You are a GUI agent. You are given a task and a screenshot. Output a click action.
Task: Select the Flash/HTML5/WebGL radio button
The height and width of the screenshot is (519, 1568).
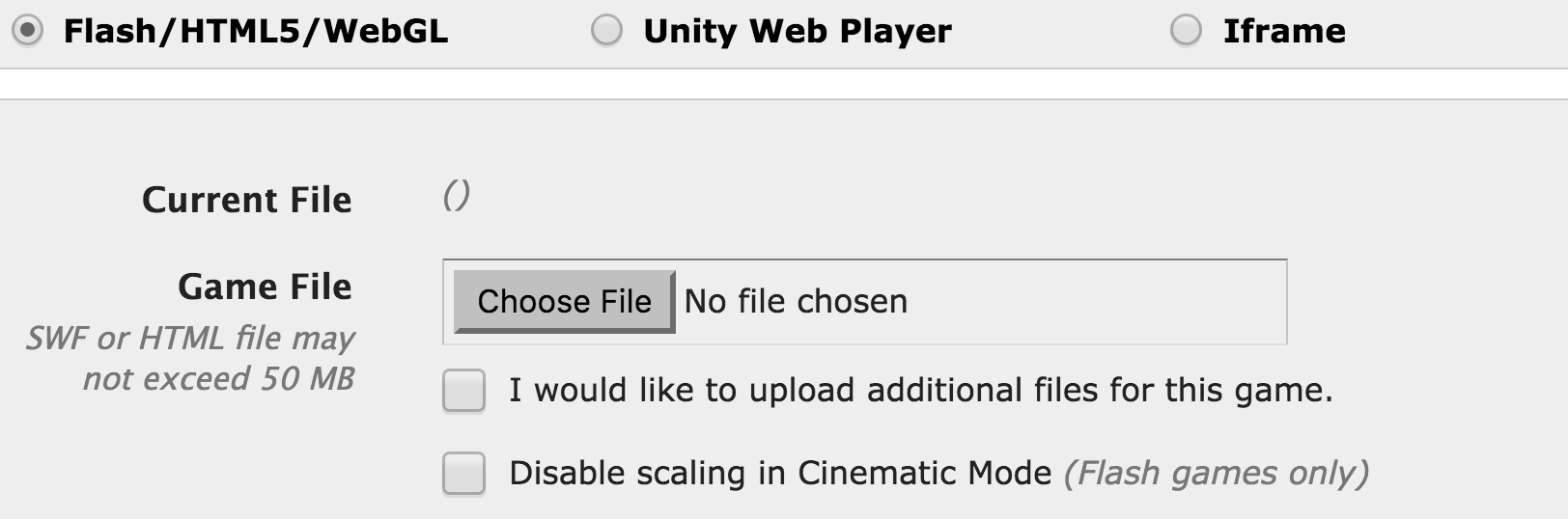(x=27, y=31)
